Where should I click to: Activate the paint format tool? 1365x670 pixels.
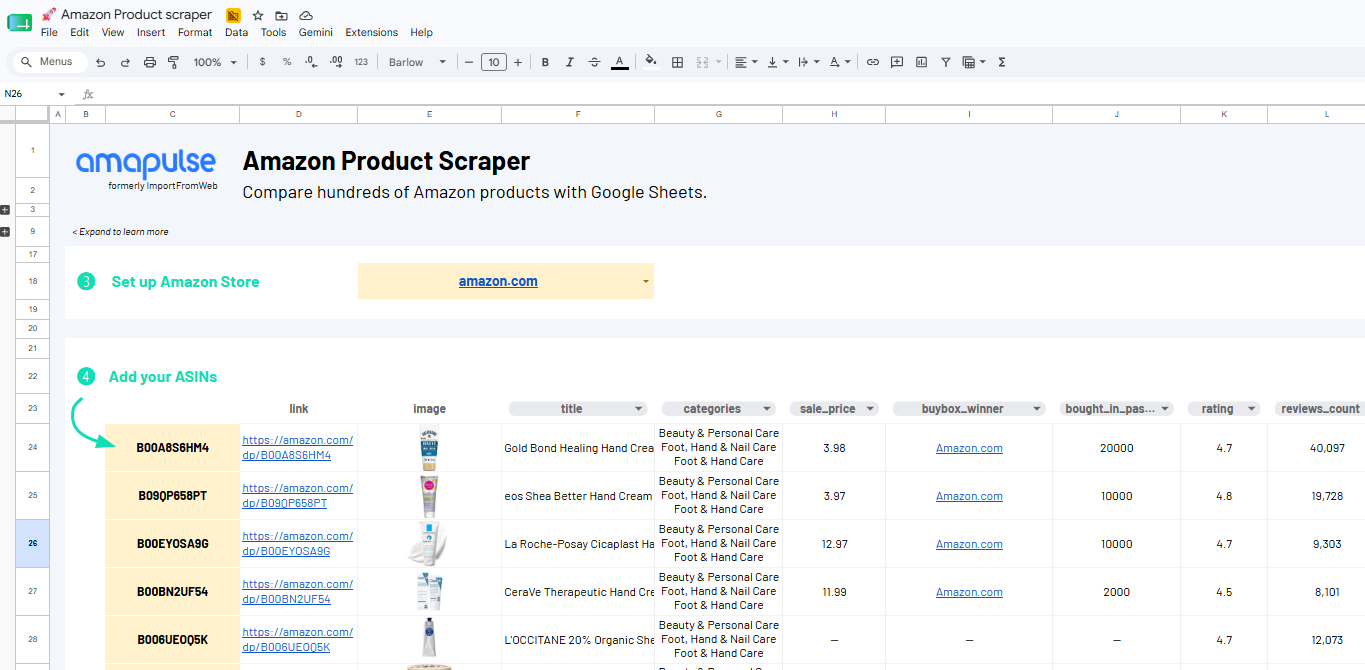(x=174, y=62)
